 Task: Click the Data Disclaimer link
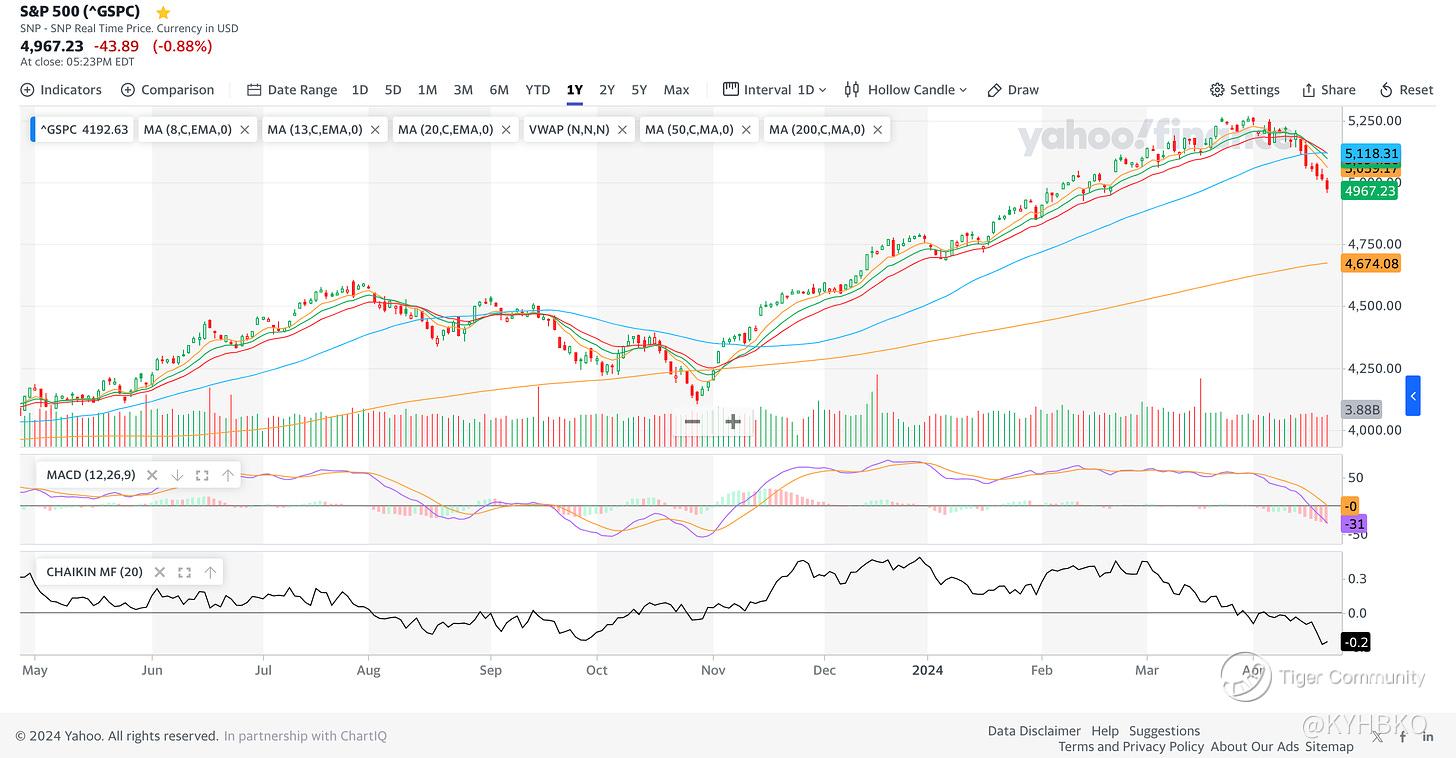tap(1034, 731)
